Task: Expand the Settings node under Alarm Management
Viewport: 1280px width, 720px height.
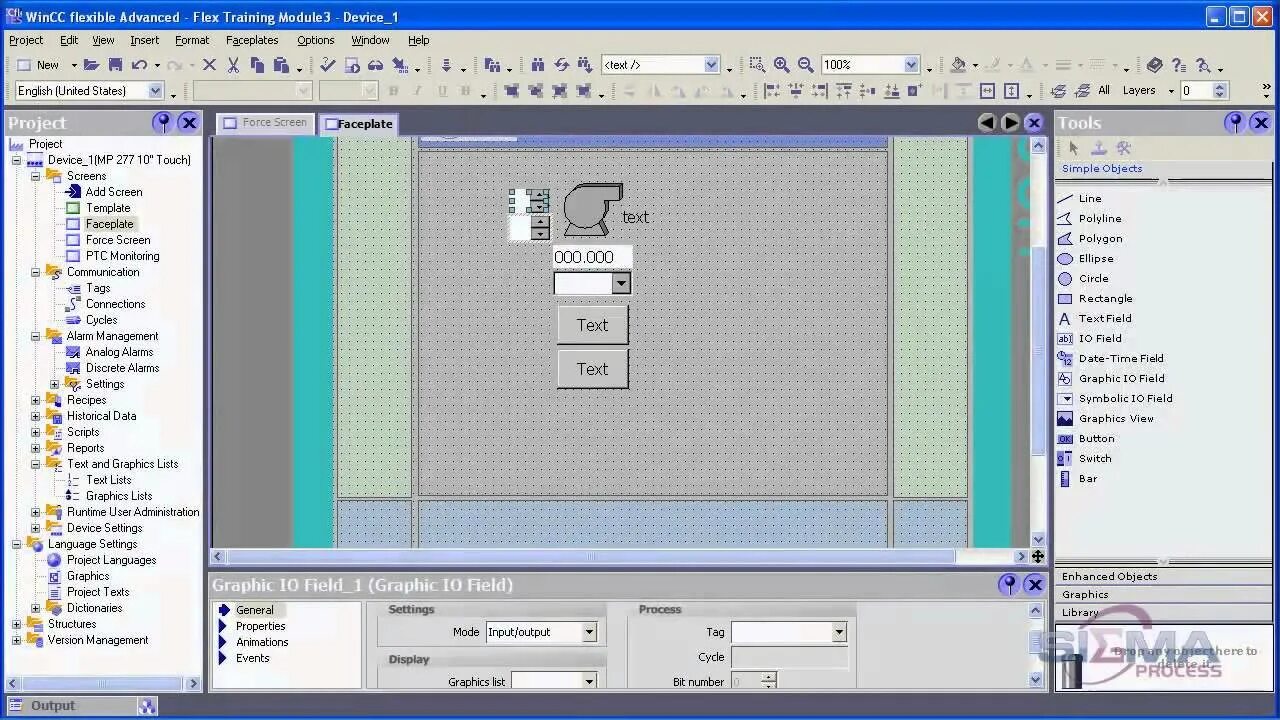Action: click(54, 384)
